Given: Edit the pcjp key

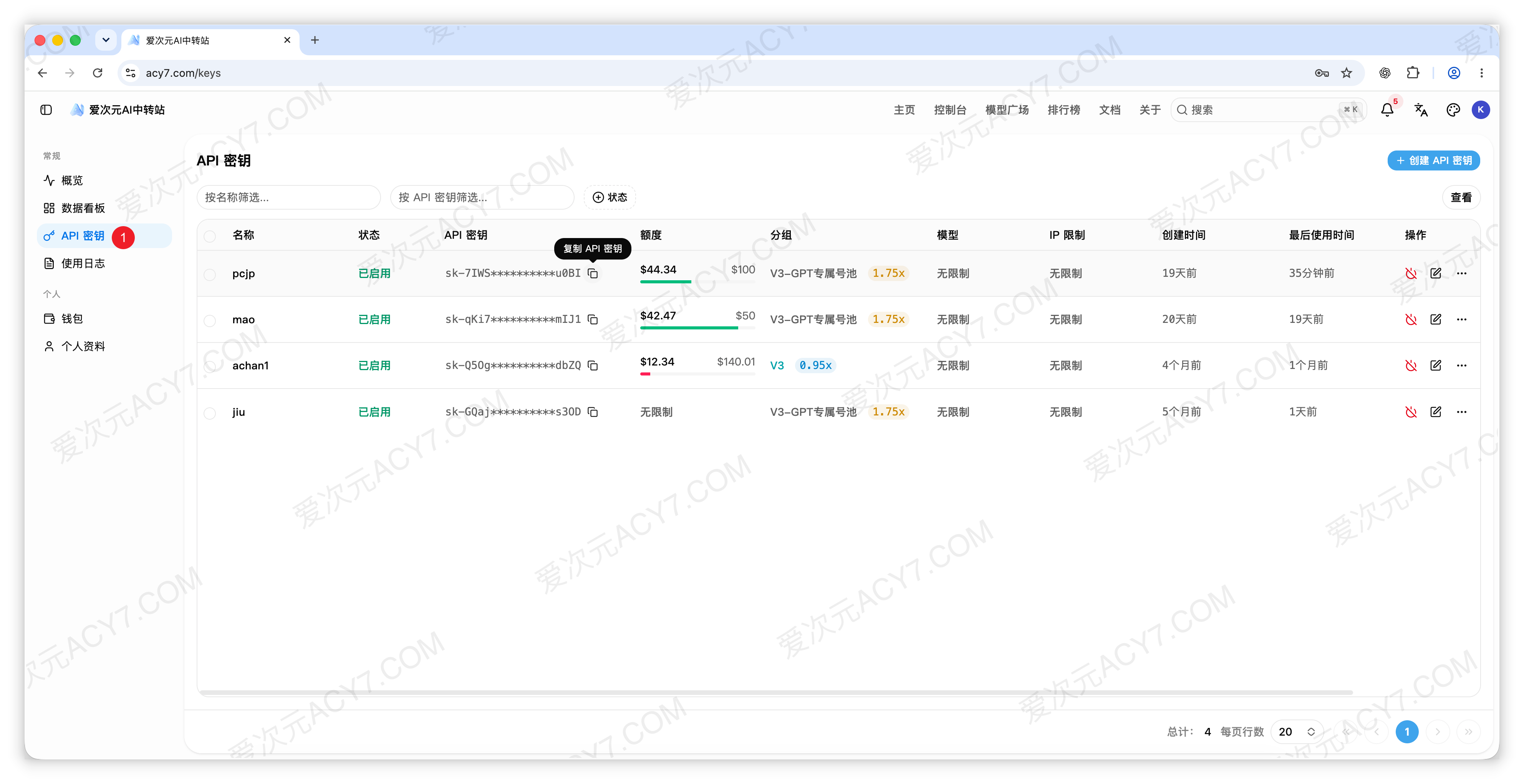Looking at the screenshot, I should 1436,273.
